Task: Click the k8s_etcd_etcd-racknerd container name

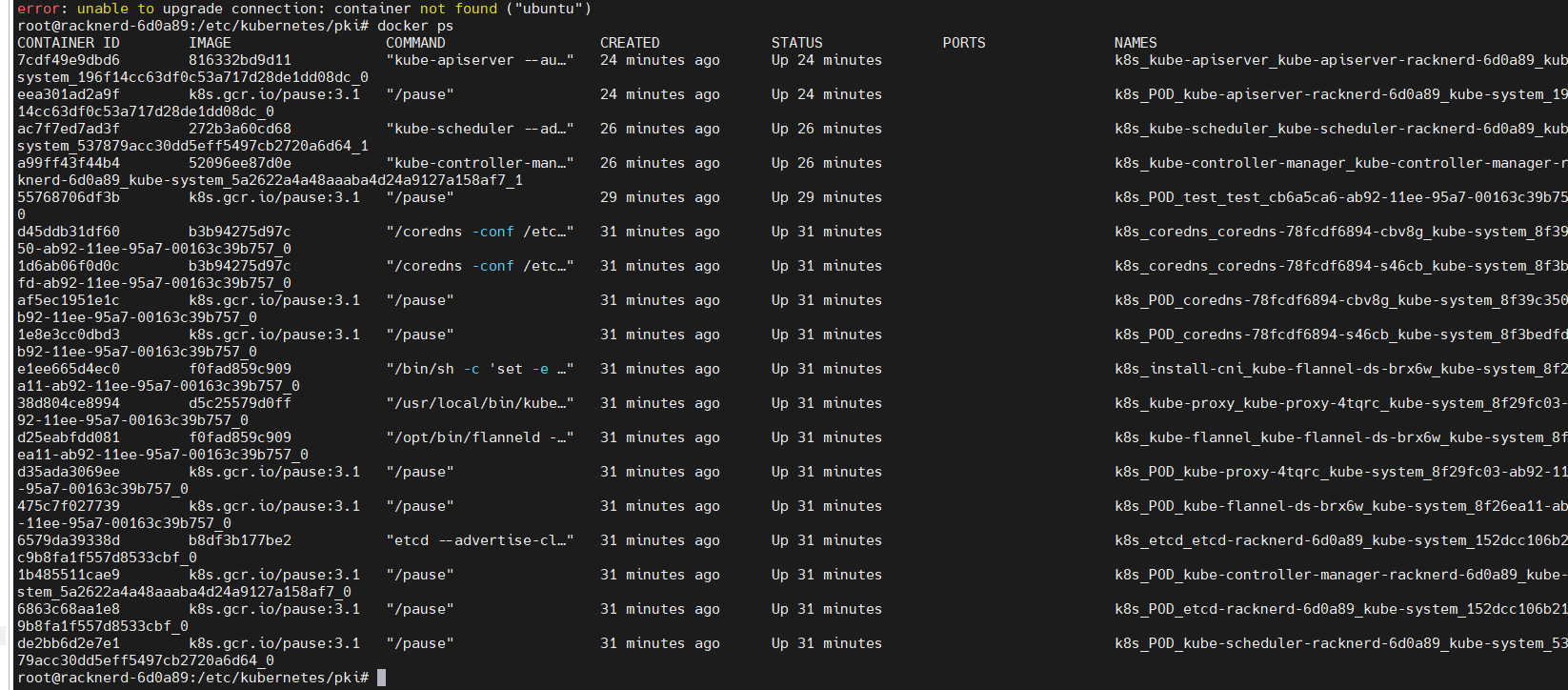Action: (x=1341, y=540)
